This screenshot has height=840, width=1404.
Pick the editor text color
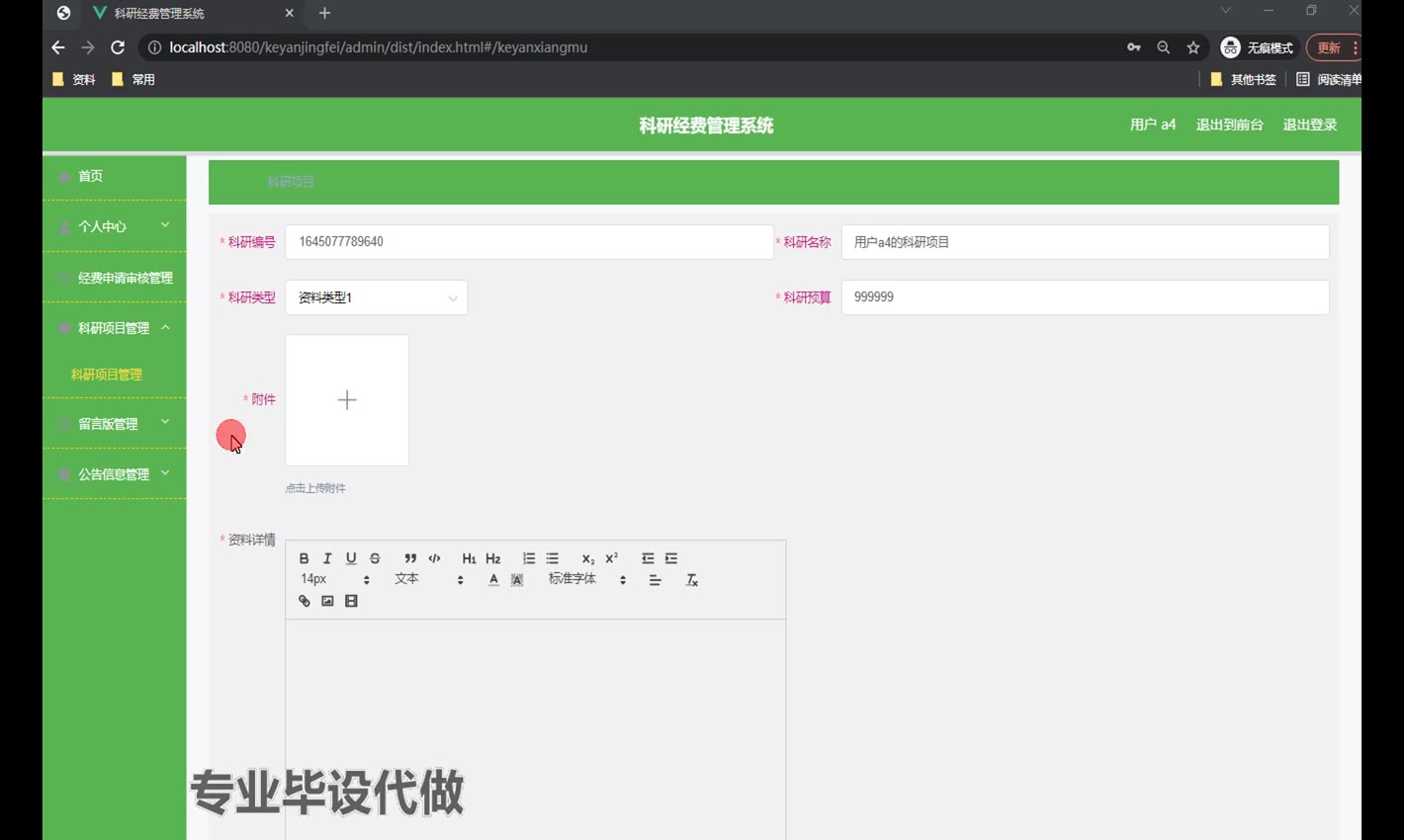tap(493, 580)
